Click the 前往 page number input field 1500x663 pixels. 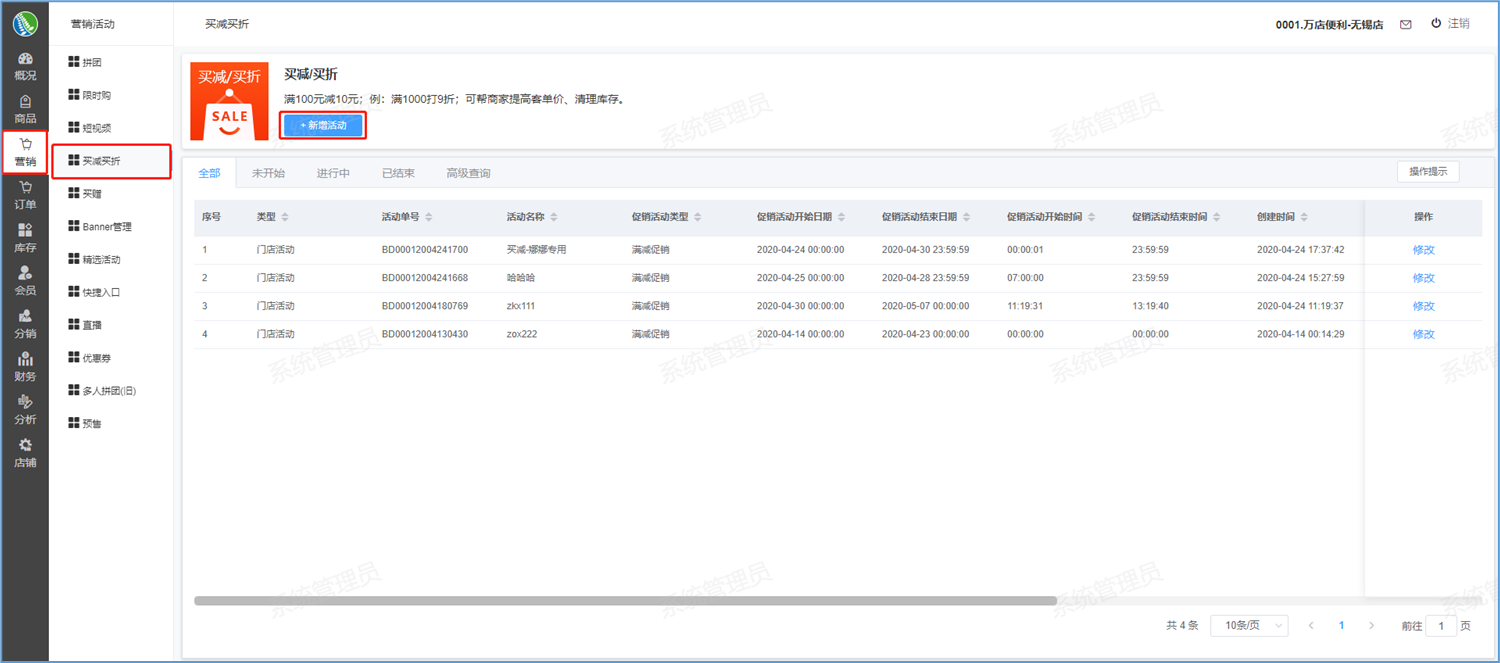coord(1441,626)
